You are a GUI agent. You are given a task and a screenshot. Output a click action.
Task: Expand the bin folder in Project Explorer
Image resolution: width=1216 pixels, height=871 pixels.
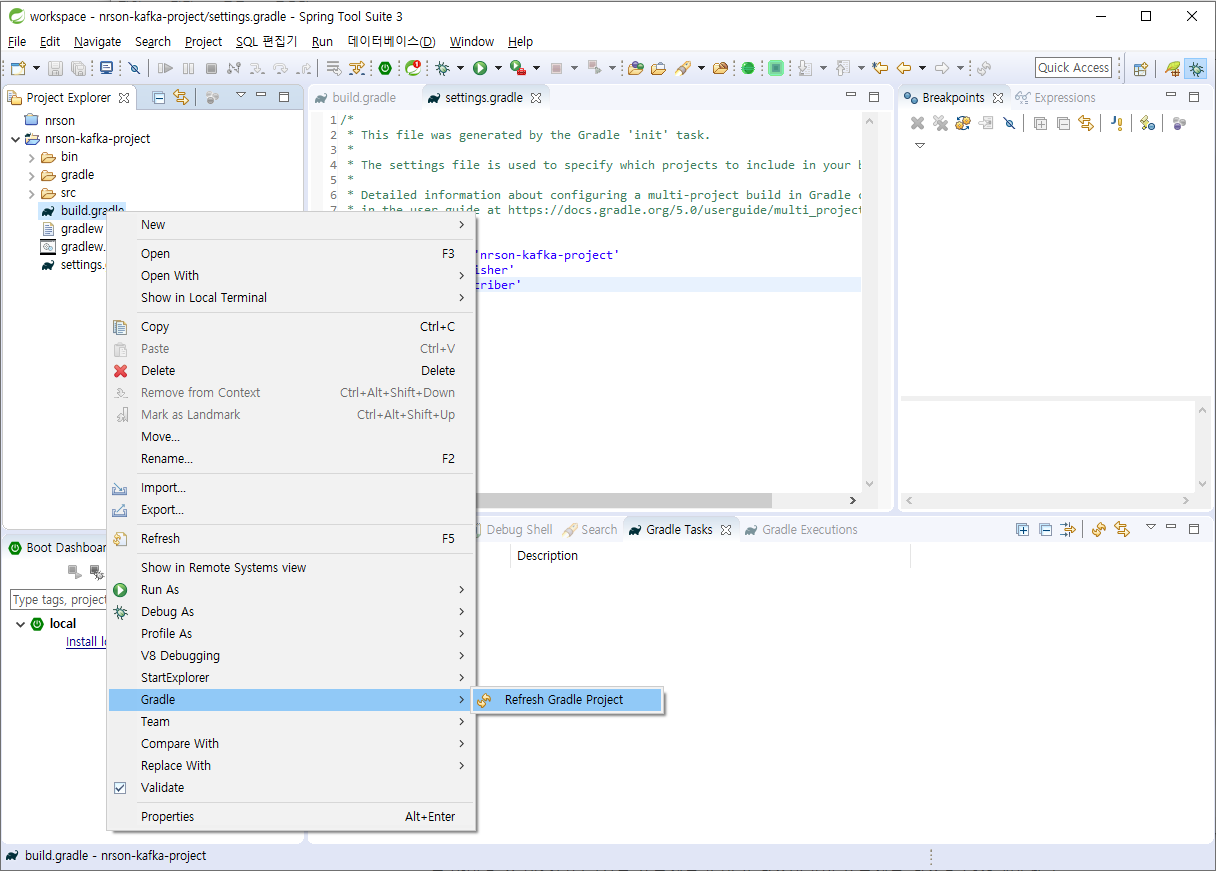32,157
